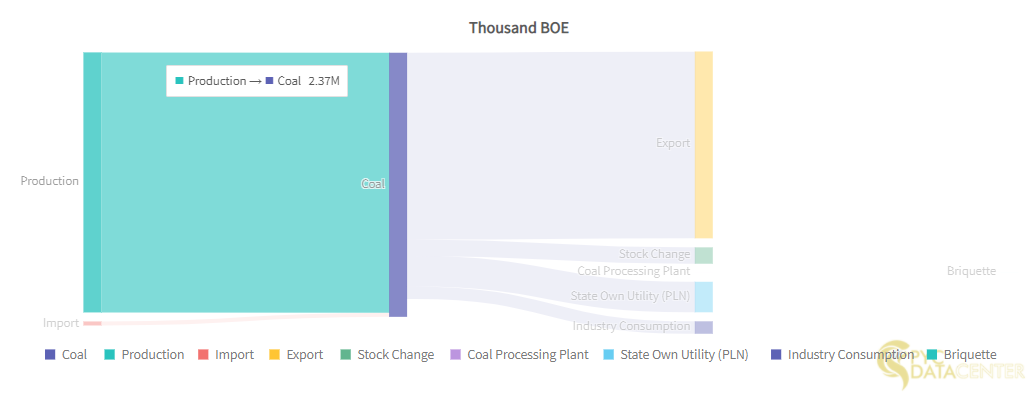Toggle the Coal legend swatch
The width and height of the screenshot is (1033, 396).
(50, 354)
